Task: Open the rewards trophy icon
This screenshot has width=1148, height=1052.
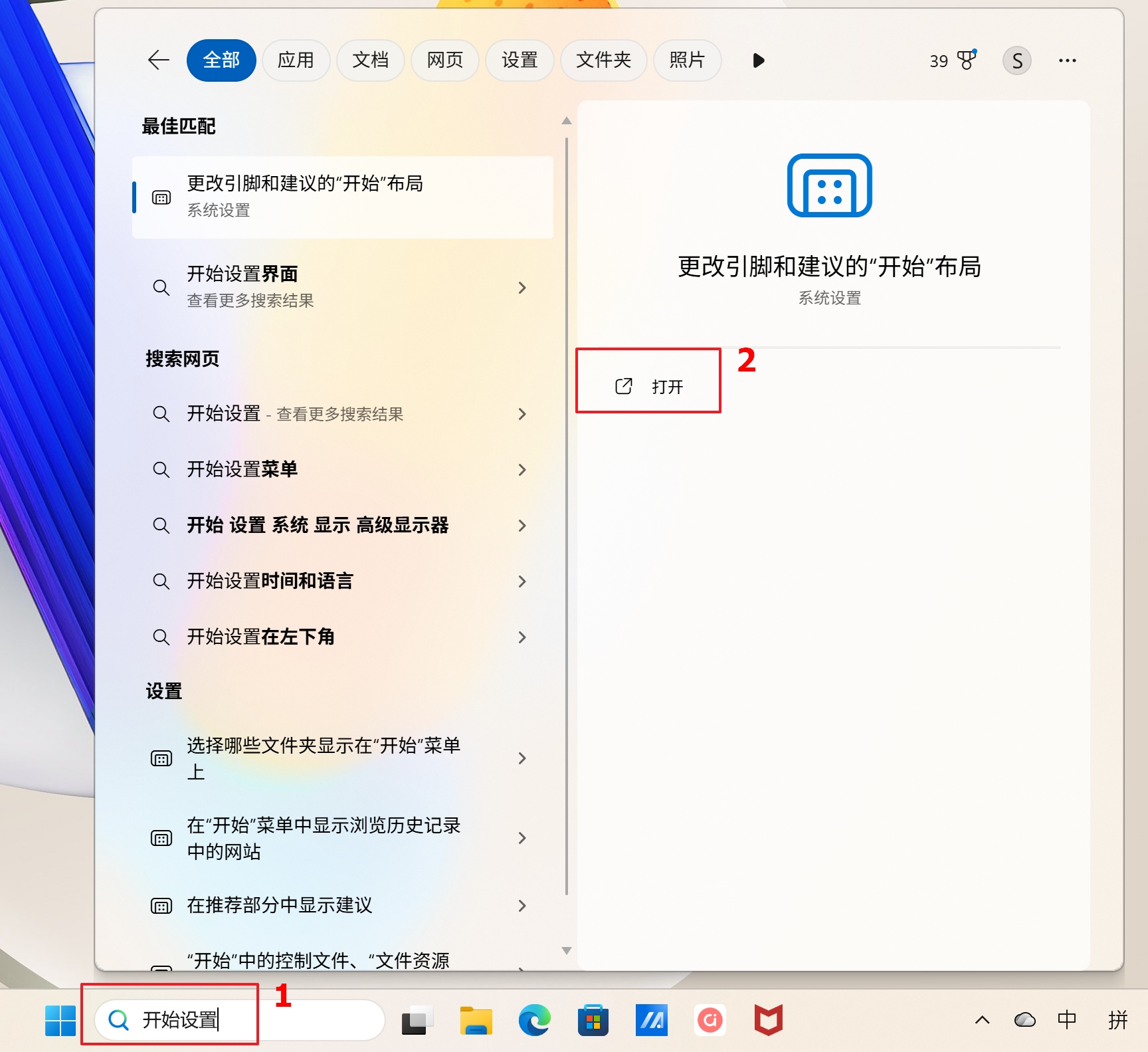Action: point(967,60)
